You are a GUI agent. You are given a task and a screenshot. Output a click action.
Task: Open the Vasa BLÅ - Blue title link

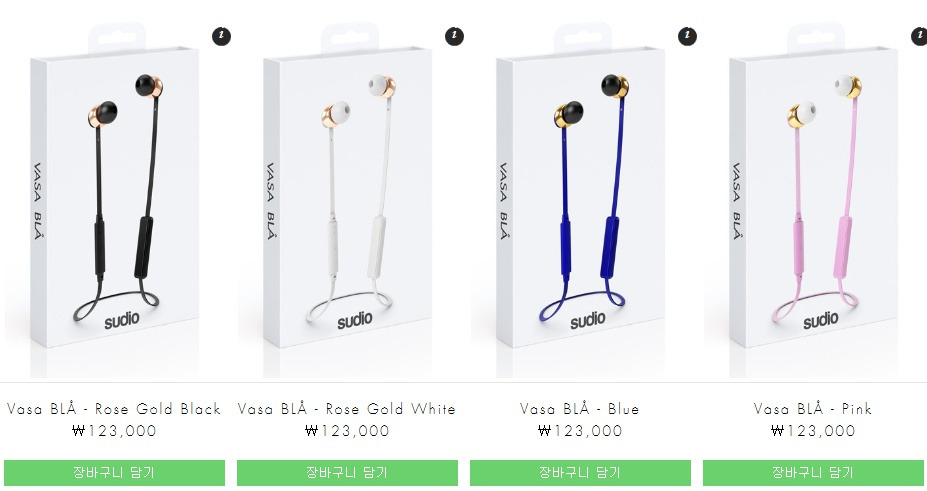tap(580, 409)
